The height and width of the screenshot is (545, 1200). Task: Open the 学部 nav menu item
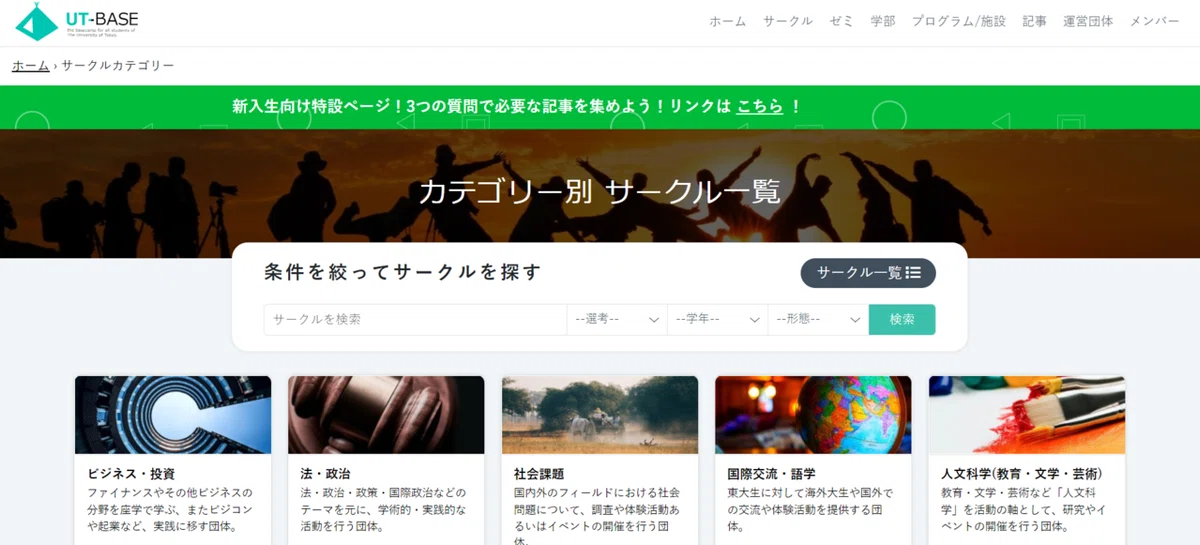883,21
